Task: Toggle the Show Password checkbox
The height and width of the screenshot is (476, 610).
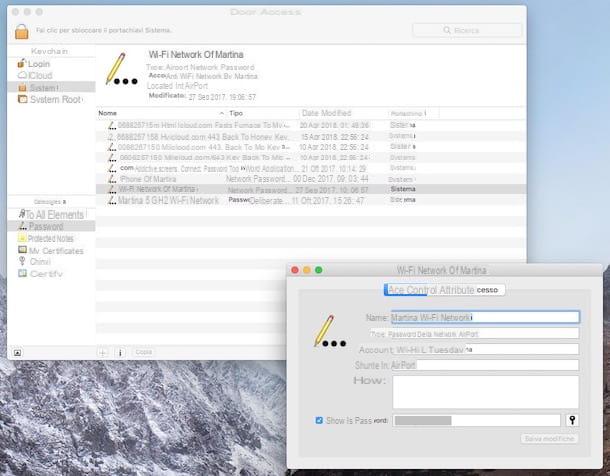Action: (x=319, y=420)
